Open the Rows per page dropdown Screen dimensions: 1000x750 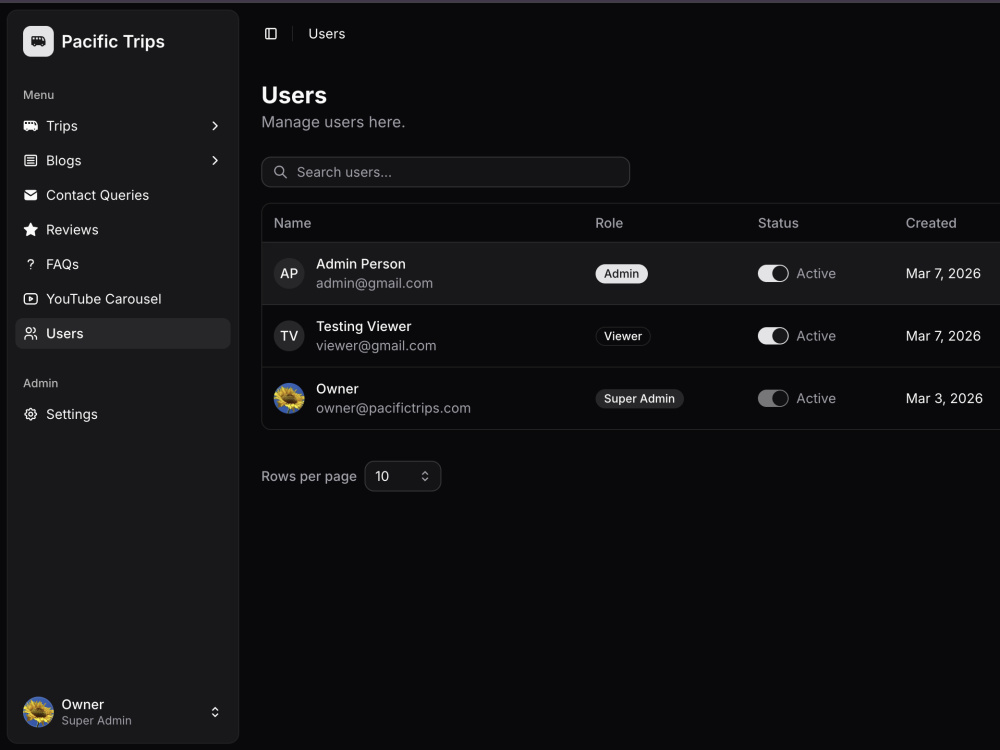tap(402, 476)
